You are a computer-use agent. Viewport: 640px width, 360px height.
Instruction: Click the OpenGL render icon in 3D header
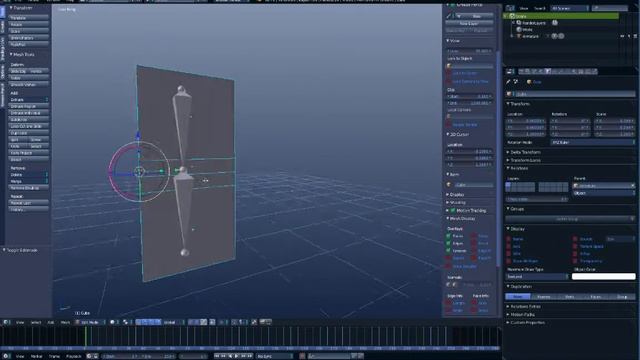262,322
